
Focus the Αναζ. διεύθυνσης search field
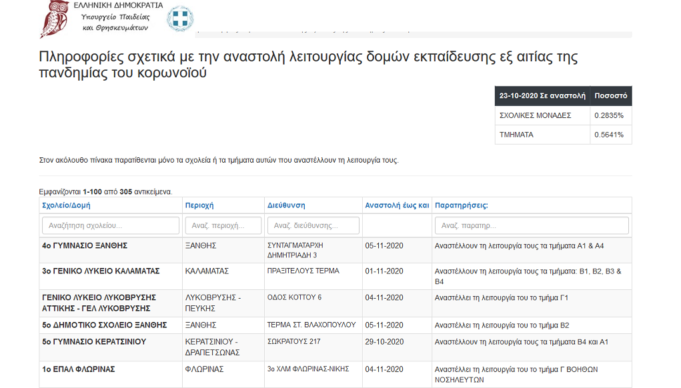(x=313, y=226)
